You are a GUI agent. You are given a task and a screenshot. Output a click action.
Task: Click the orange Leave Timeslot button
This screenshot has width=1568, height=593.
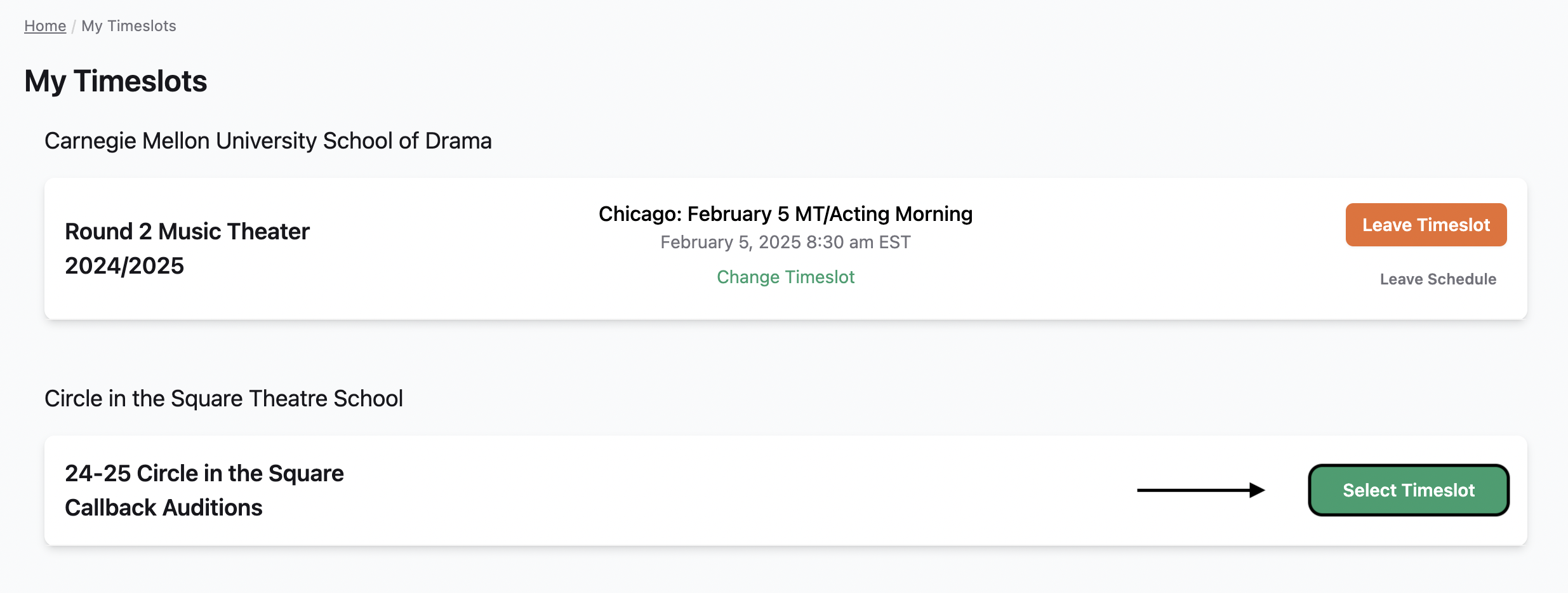(1426, 225)
